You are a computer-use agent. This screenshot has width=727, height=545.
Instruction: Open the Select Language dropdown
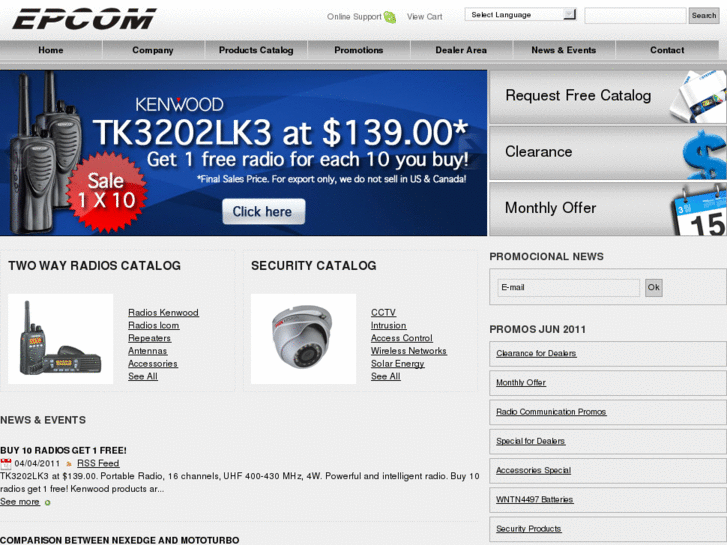coord(521,15)
